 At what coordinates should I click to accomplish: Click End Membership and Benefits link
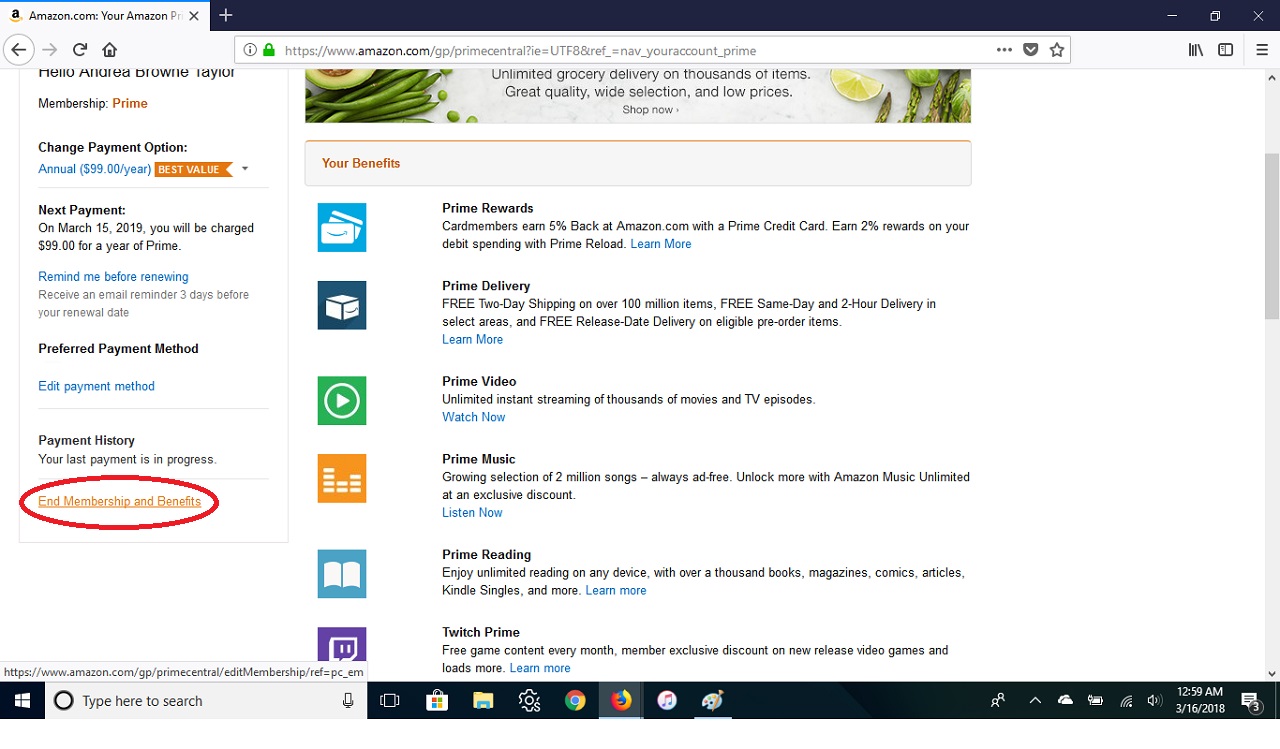[x=119, y=501]
